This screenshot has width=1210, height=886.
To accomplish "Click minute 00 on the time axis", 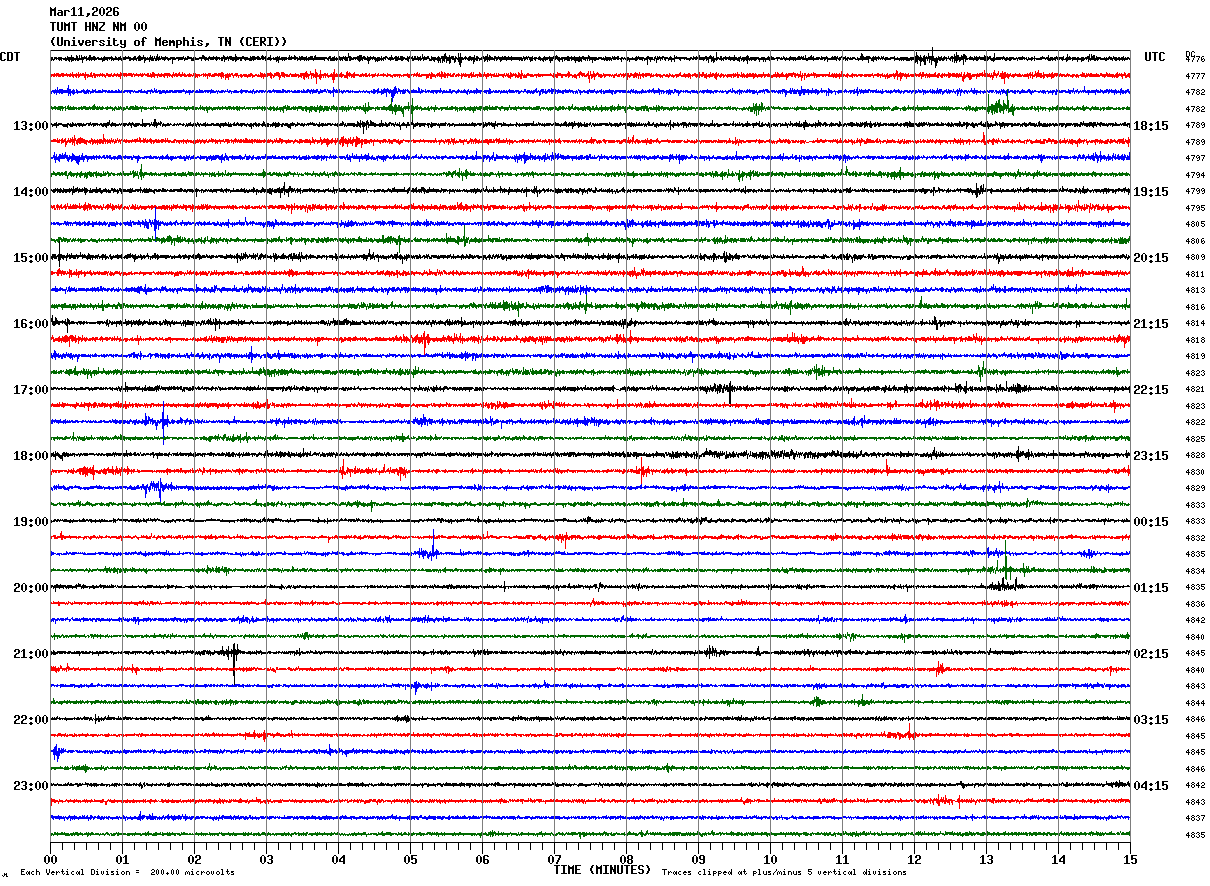I will [x=50, y=859].
